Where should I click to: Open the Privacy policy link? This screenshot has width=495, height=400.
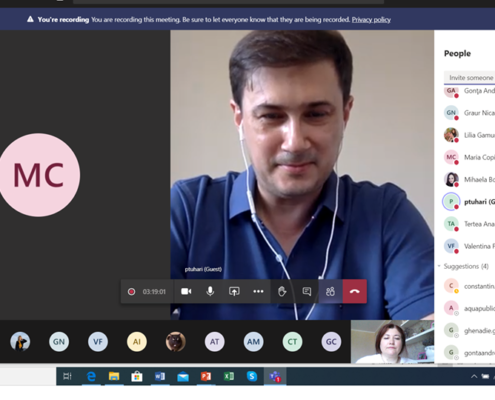[371, 20]
